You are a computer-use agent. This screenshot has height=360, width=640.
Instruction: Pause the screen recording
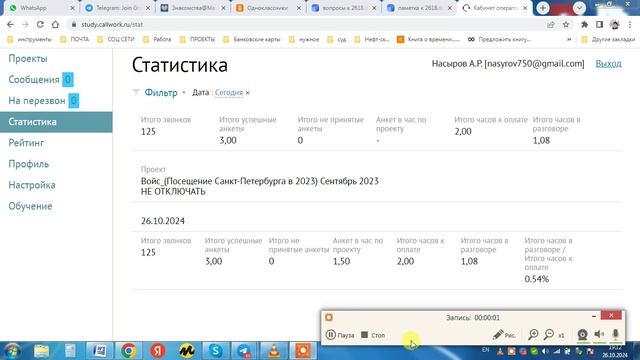(x=340, y=335)
